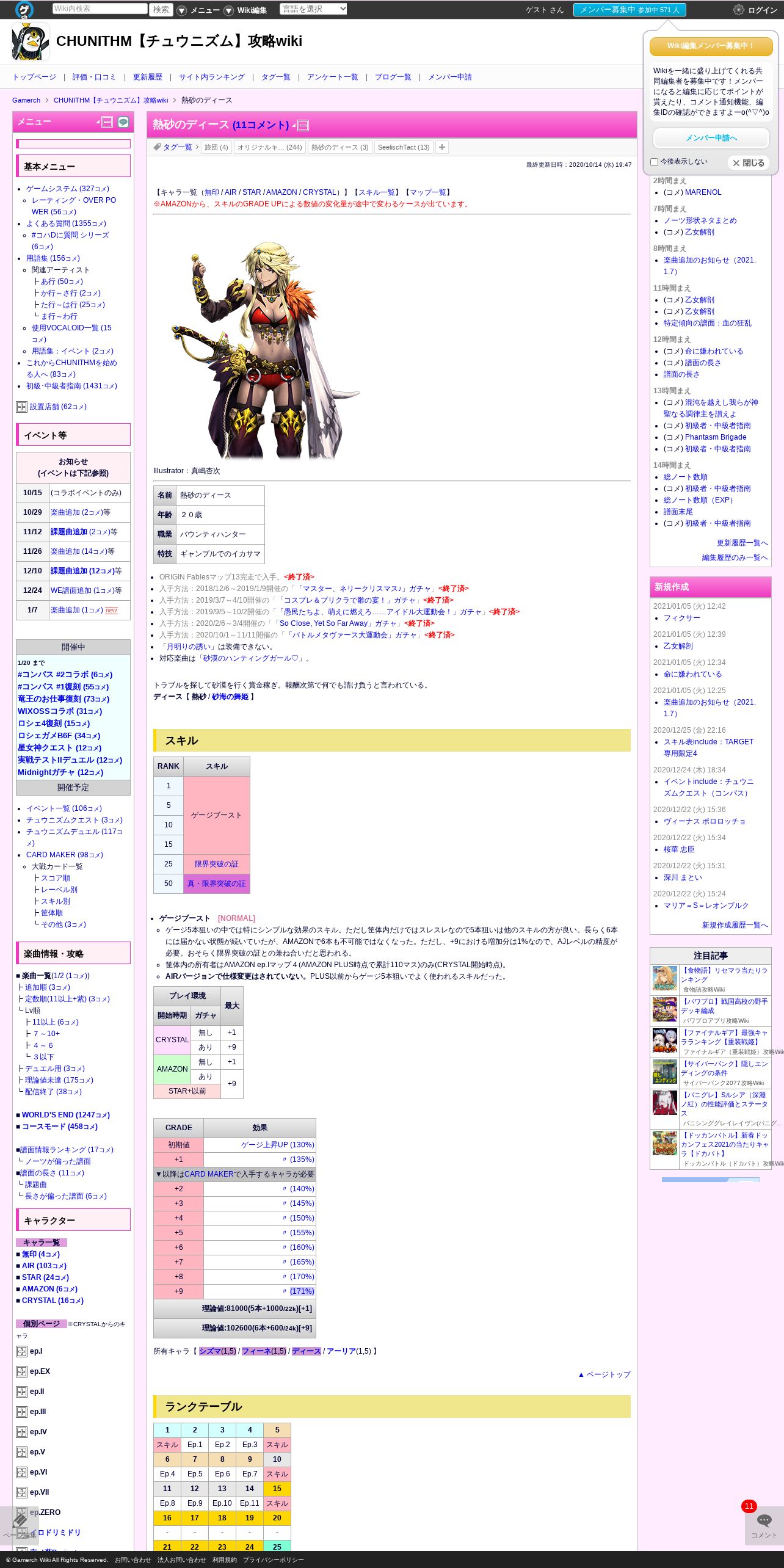The image size is (784, 1568).
Task: Collapse article with box icon beside title
Action: coord(303,126)
